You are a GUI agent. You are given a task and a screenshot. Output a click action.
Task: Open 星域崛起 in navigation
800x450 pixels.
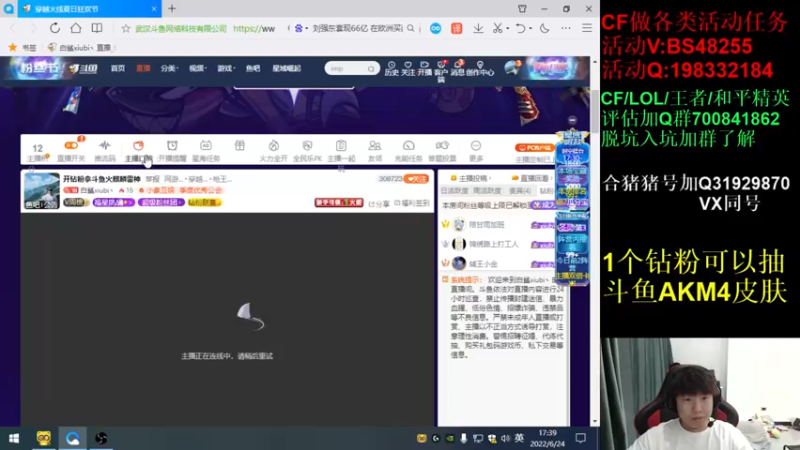286,68
